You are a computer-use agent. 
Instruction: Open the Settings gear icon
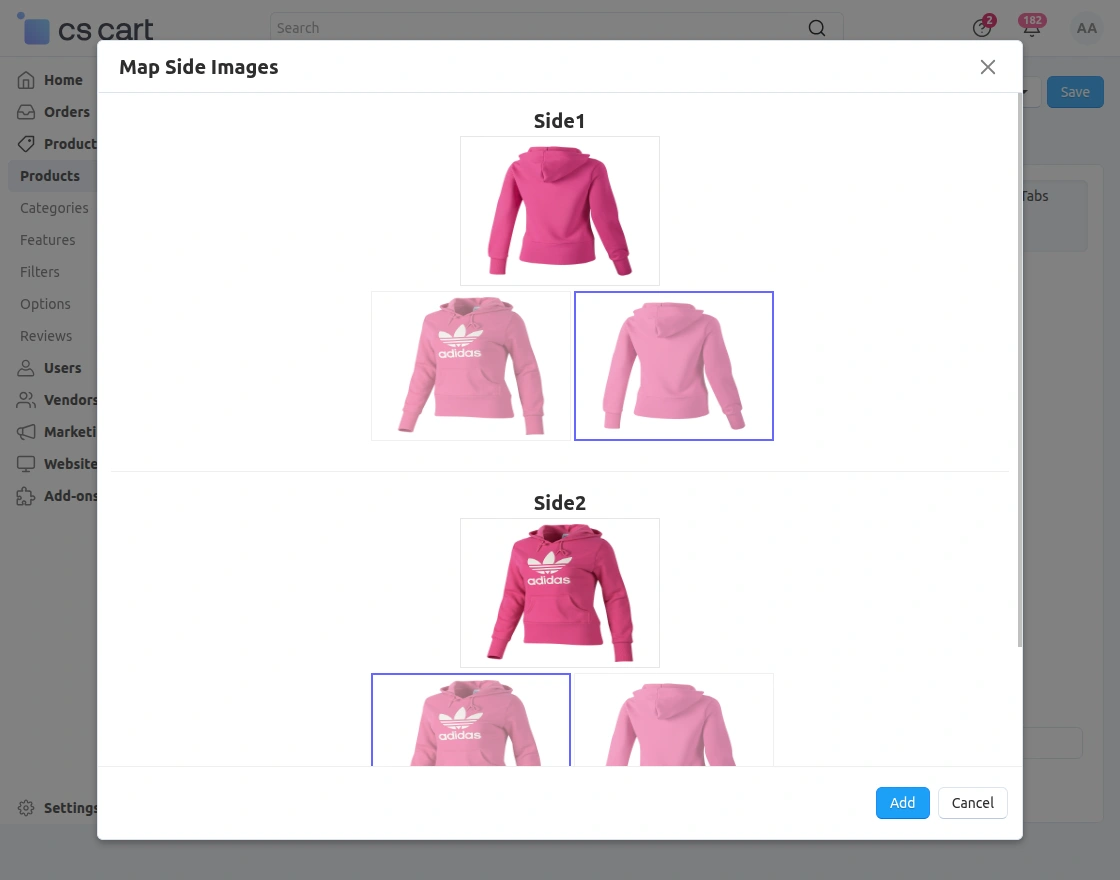(25, 808)
